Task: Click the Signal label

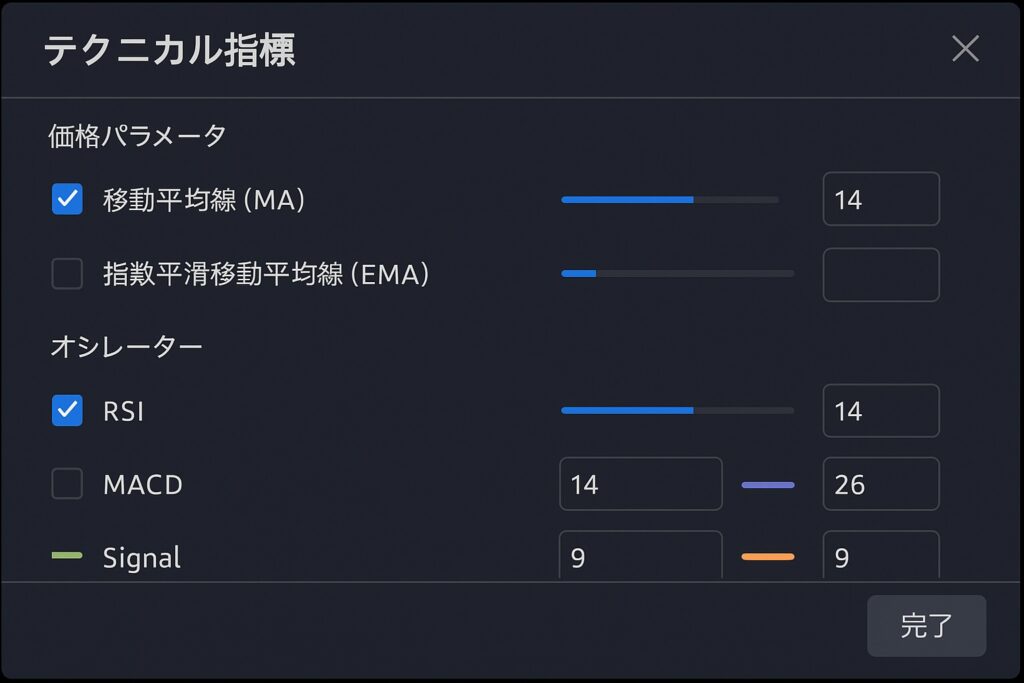Action: [x=142, y=558]
